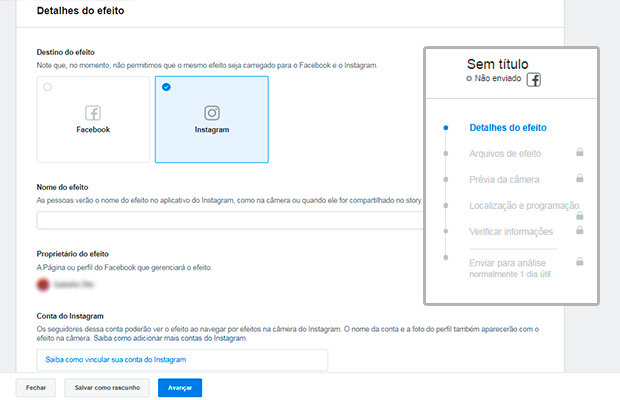This screenshot has width=620, height=400.
Task: Click 'normalmente 1 dia útil' text
Action: [510, 274]
